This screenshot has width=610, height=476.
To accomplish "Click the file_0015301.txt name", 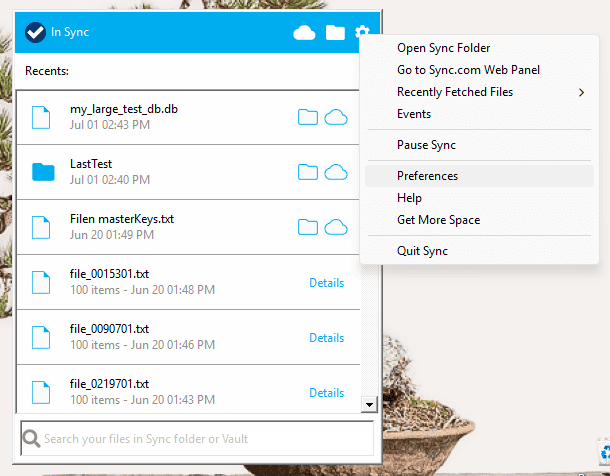I will tap(109, 274).
